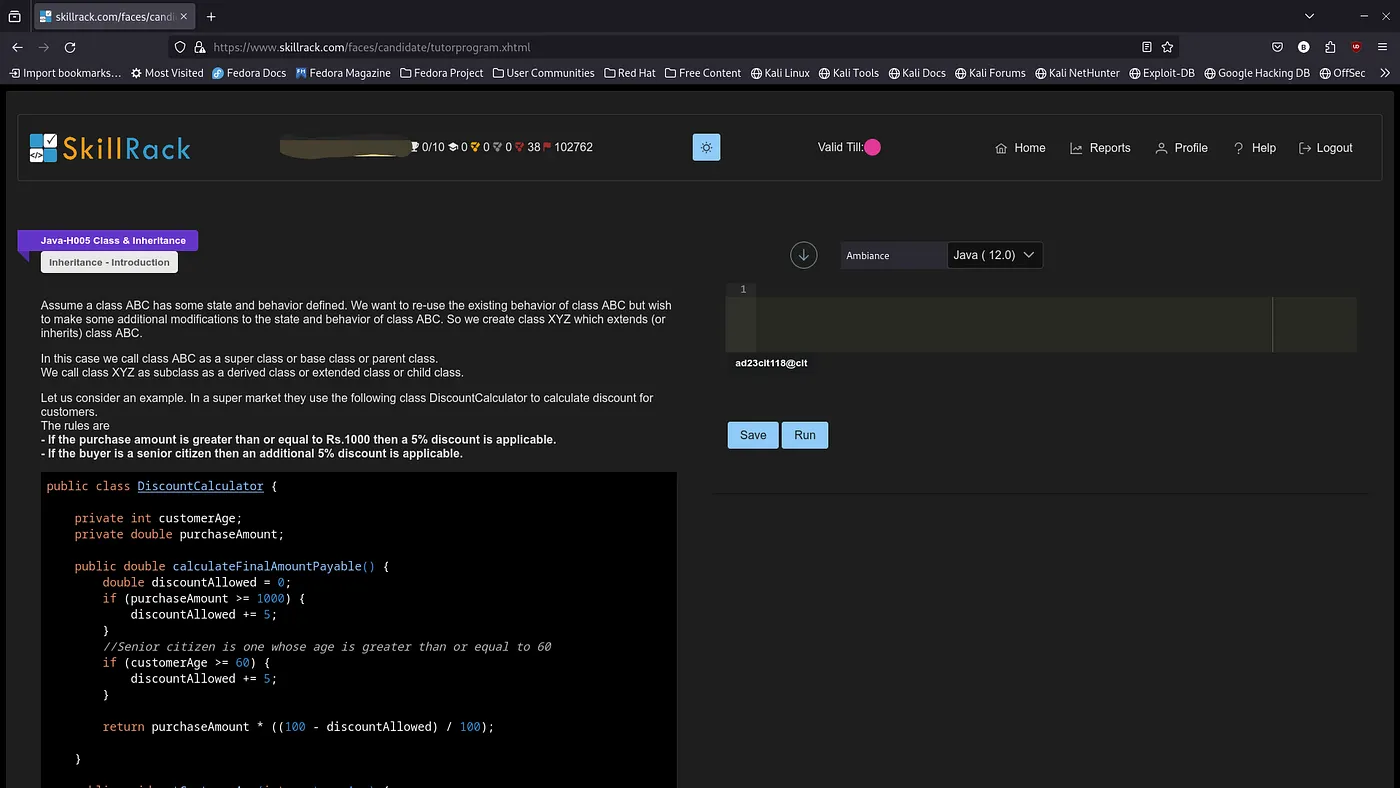Open the white B extension icon
This screenshot has width=1400, height=788.
click(1303, 47)
